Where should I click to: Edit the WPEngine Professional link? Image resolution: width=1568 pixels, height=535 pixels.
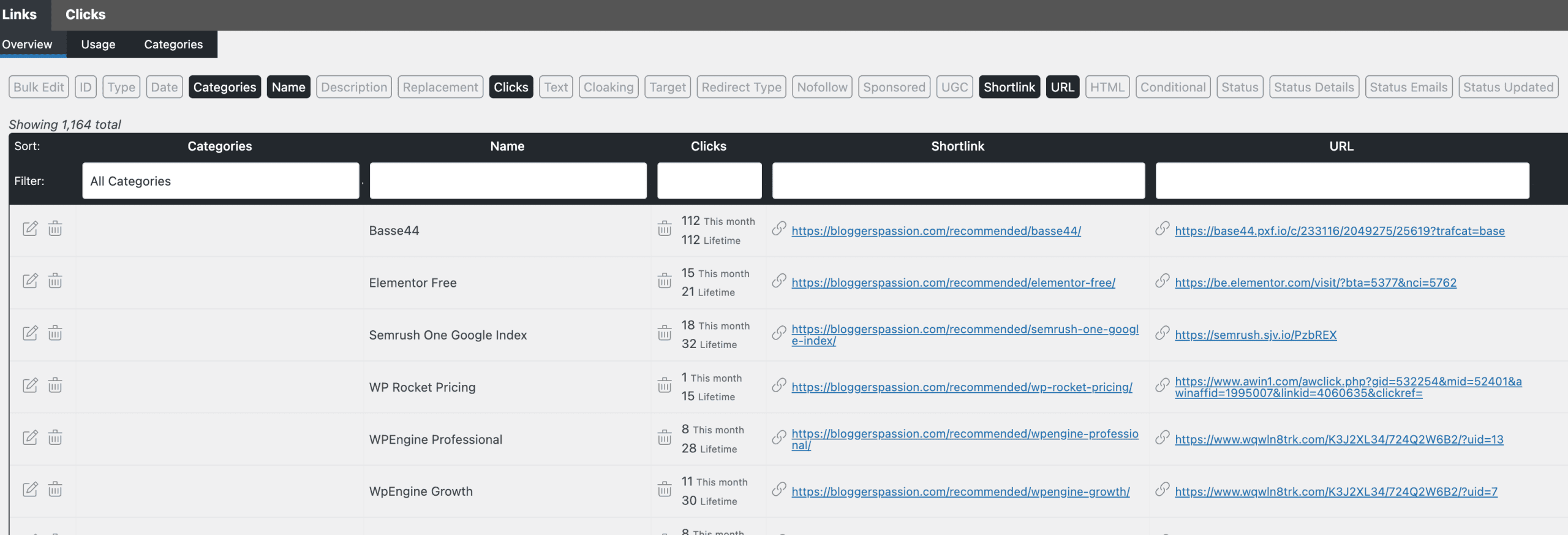click(30, 438)
